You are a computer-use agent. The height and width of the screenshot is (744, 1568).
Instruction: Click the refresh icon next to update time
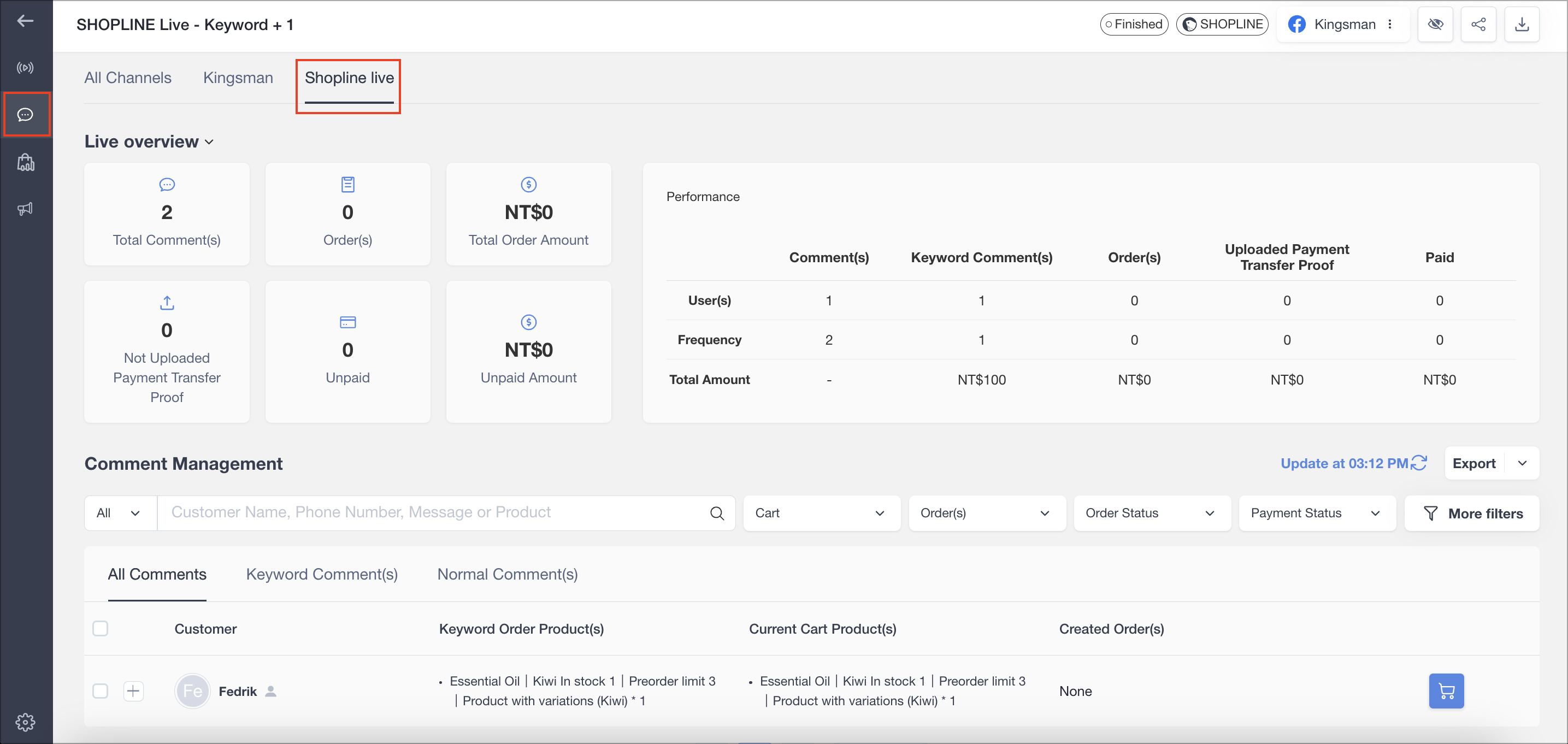coord(1419,463)
